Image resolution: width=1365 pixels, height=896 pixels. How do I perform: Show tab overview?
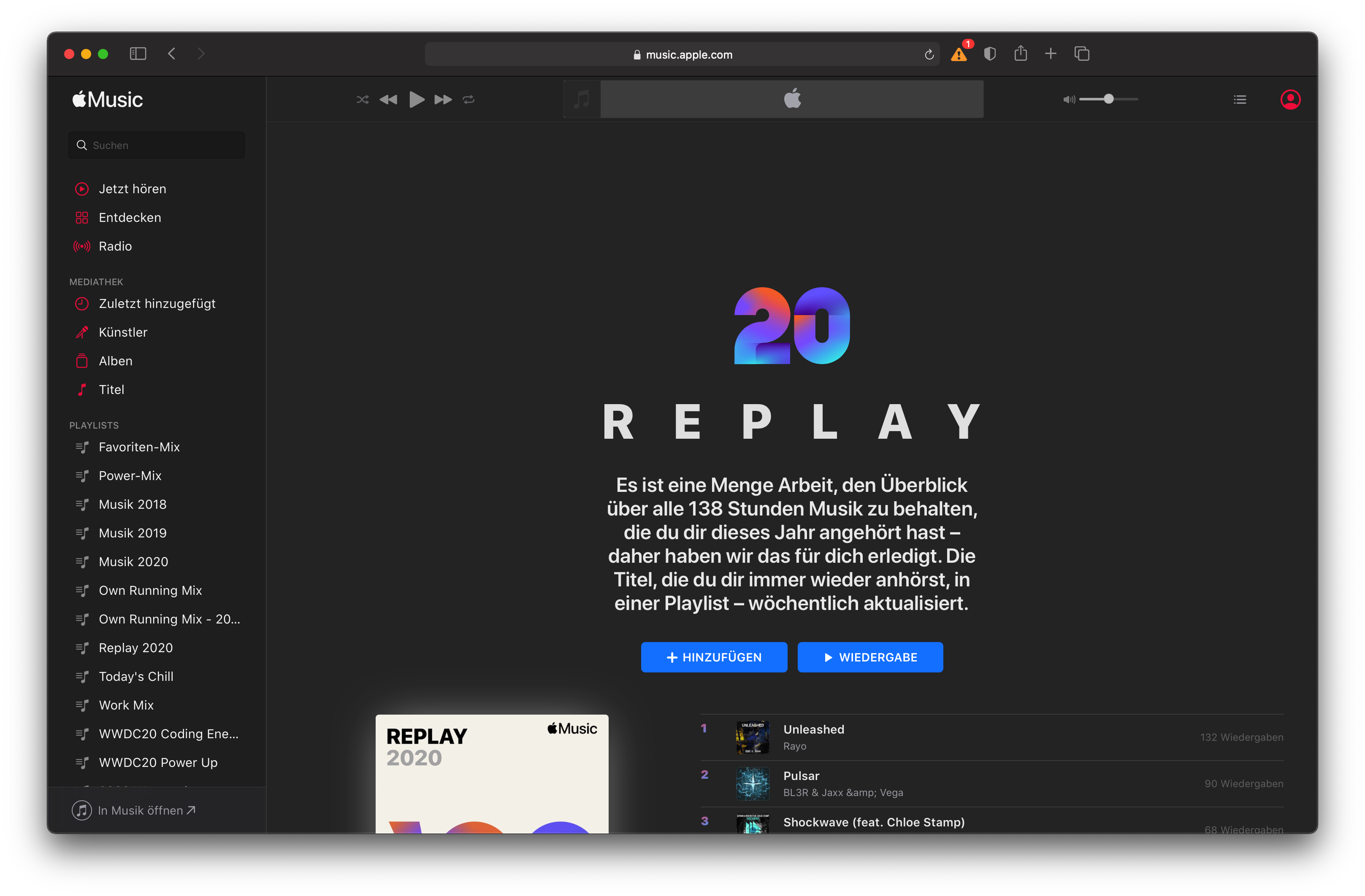pos(1082,54)
